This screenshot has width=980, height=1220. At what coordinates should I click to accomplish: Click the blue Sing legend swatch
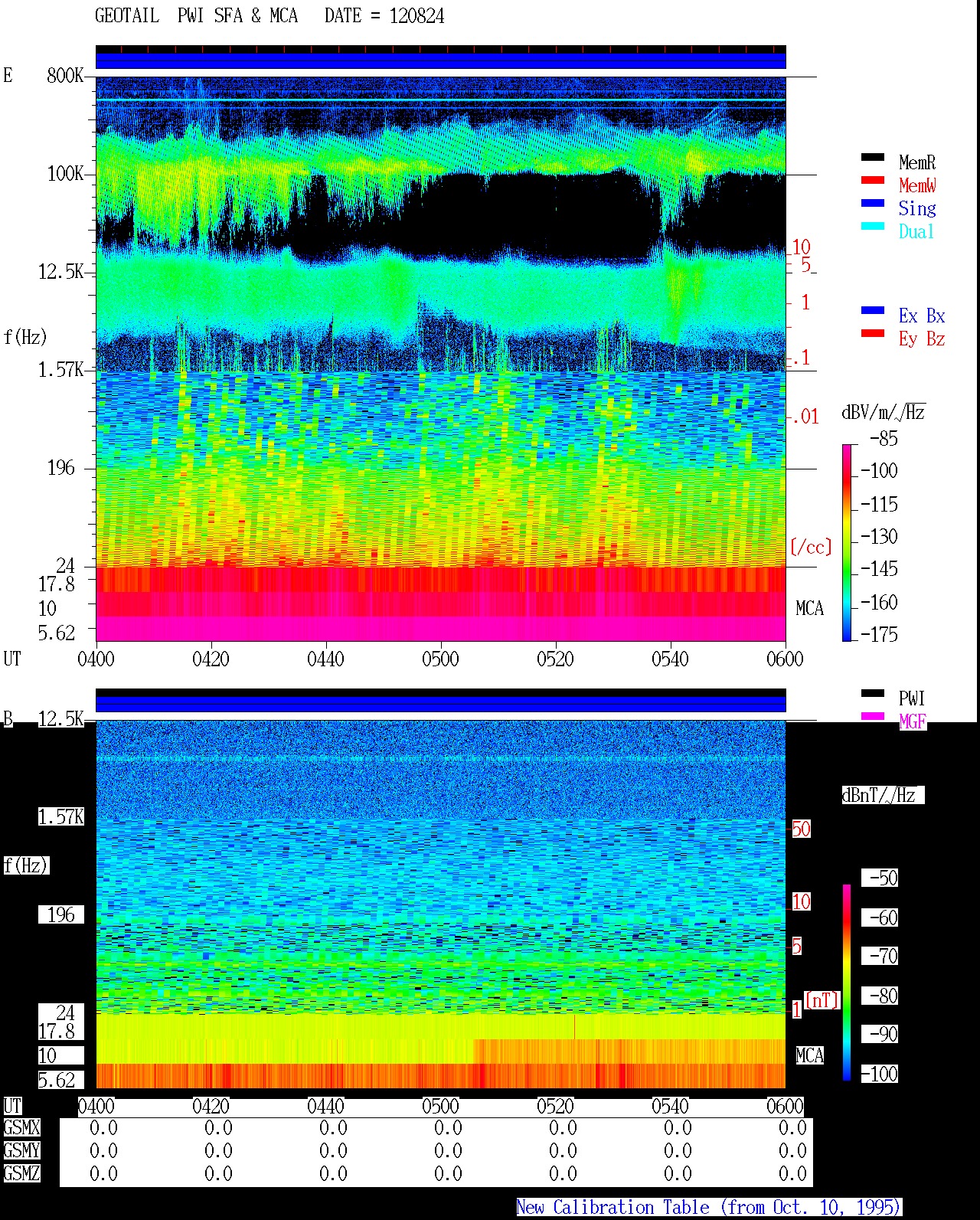873,204
